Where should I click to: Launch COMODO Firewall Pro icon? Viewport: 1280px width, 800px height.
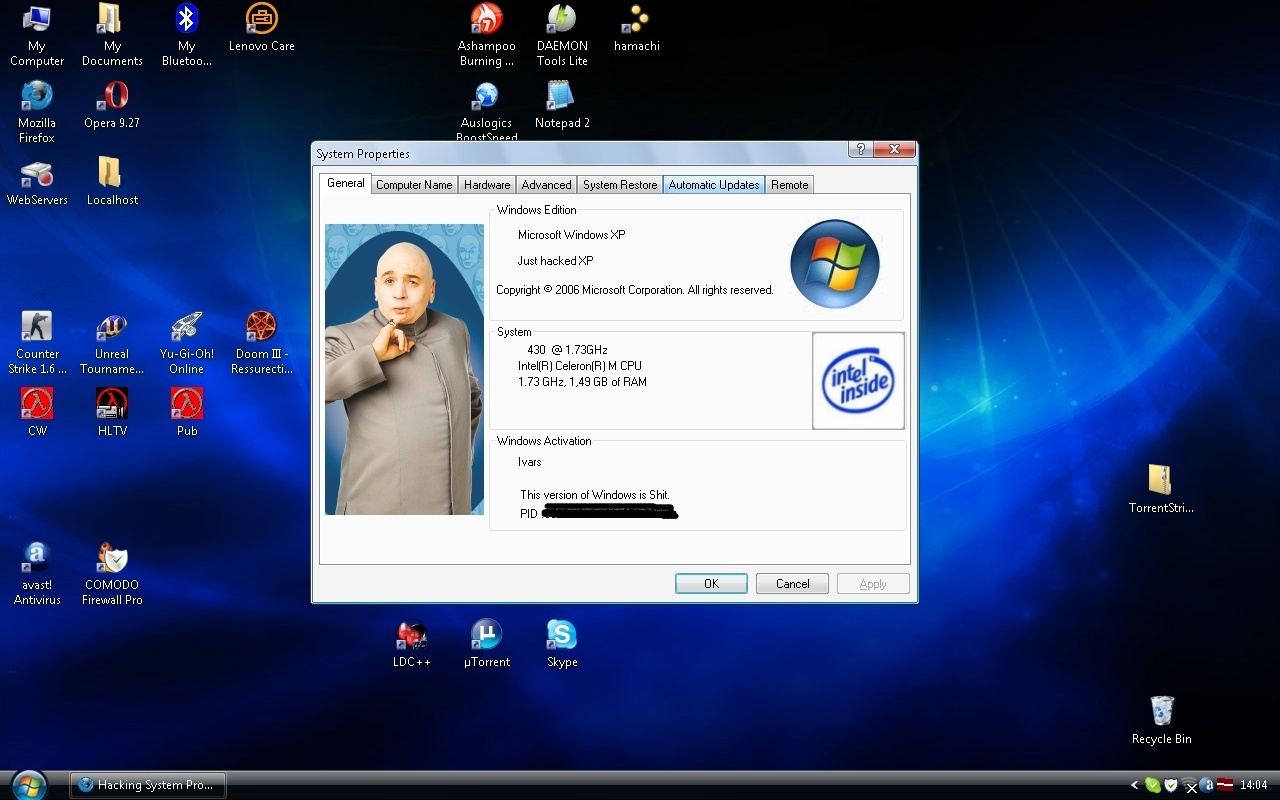[112, 573]
